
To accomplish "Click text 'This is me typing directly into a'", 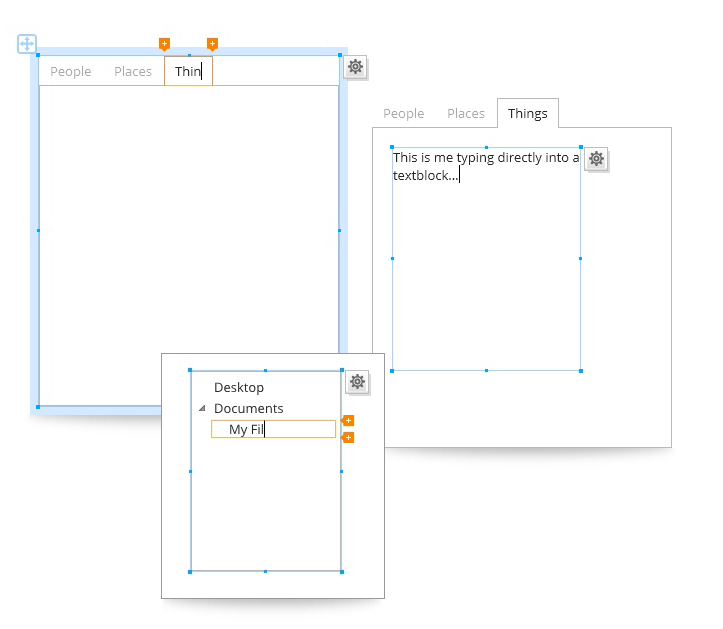I will 486,158.
